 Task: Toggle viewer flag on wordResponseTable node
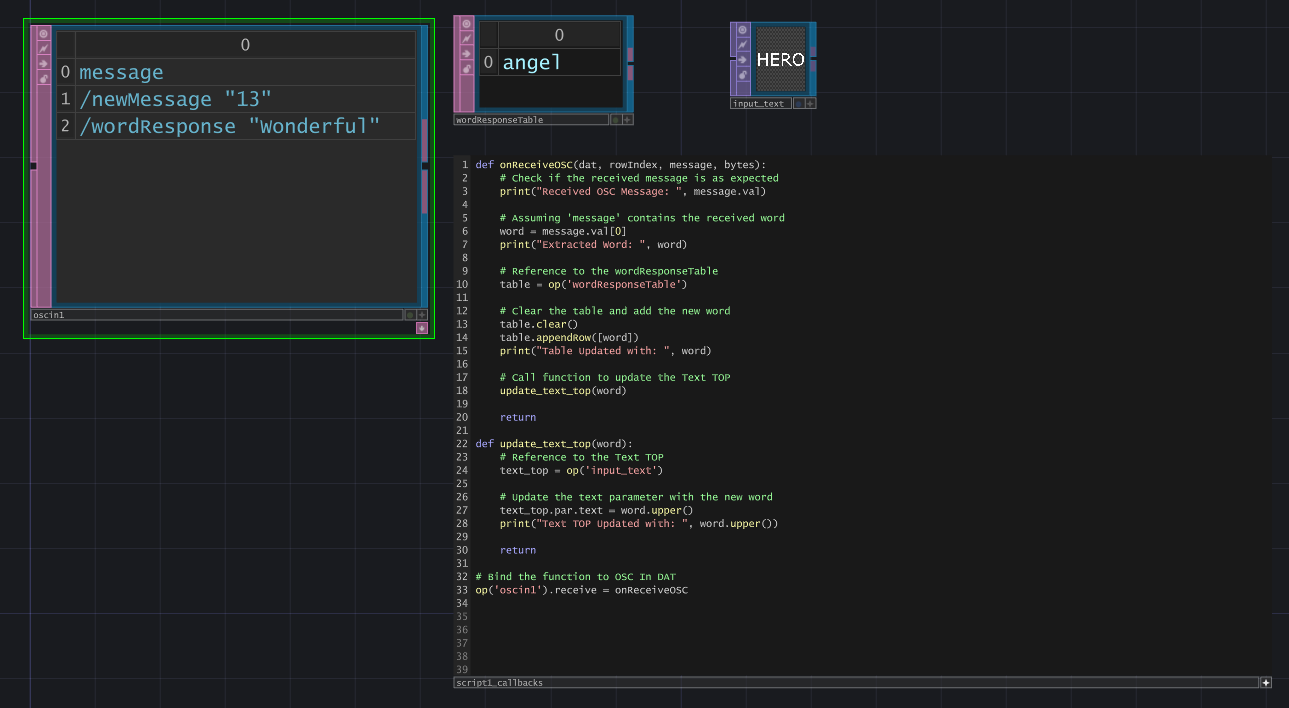(x=466, y=24)
